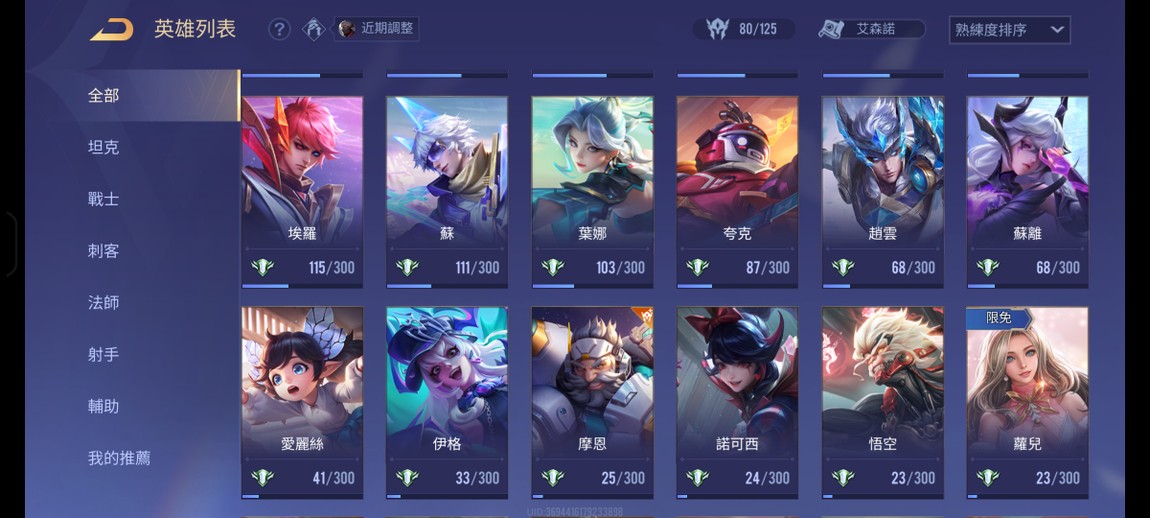
Task: Click the 限免 tag on 蘿兒
Action: (x=999, y=318)
